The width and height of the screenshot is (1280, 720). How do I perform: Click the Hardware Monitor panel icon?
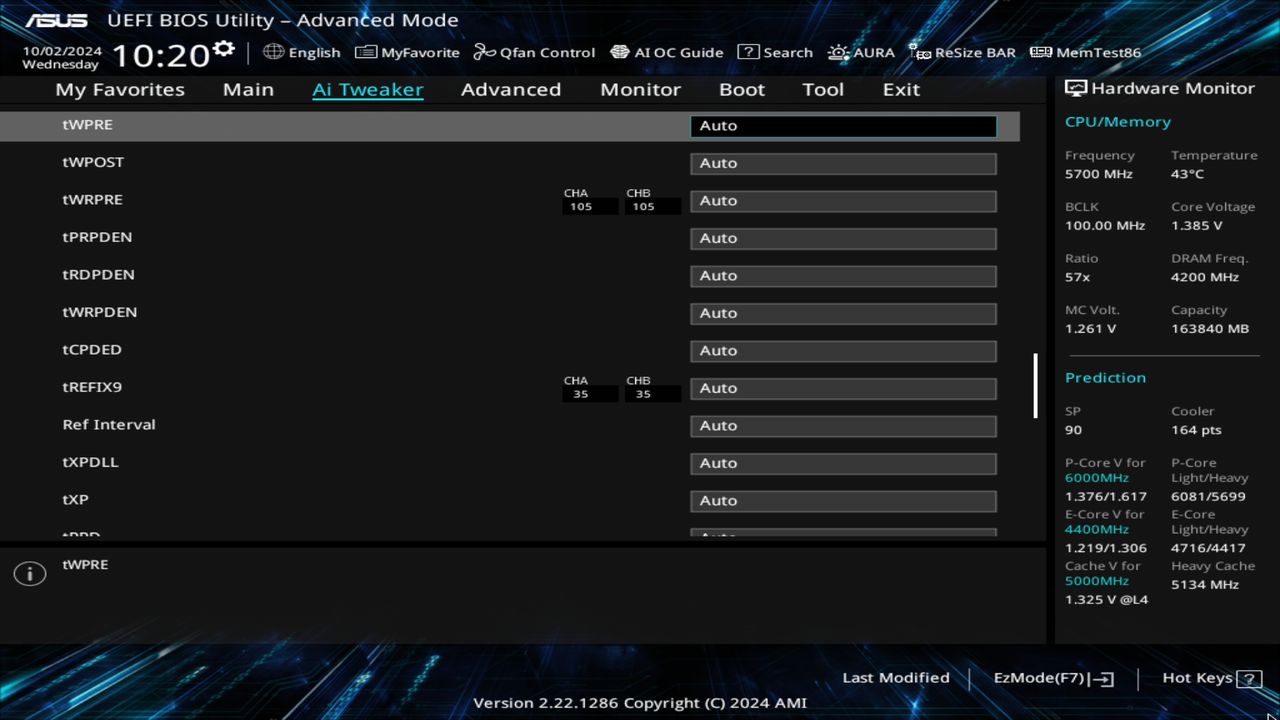point(1077,88)
